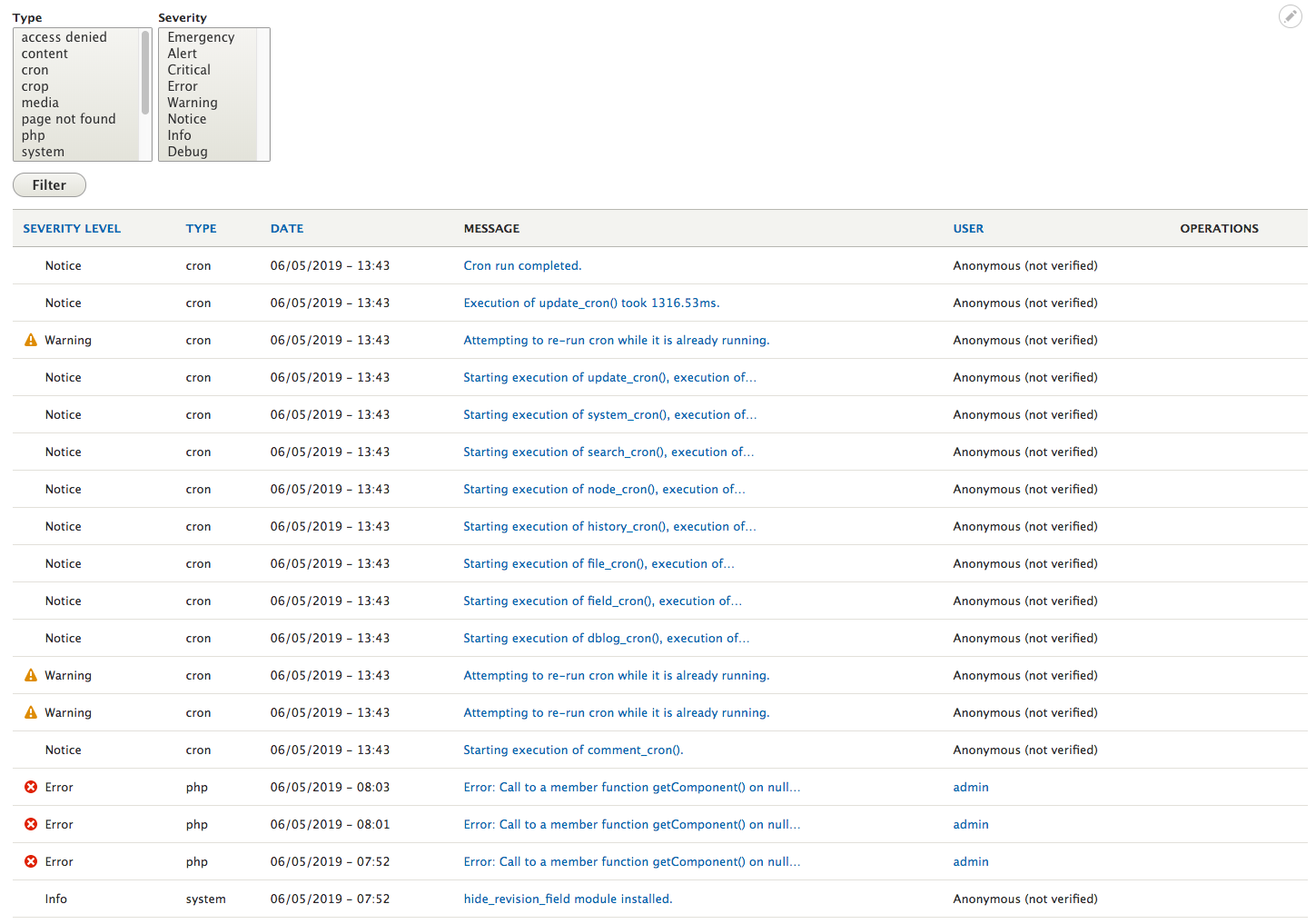Select "Error" in the Severity list
This screenshot has width=1316, height=924.
(x=182, y=85)
